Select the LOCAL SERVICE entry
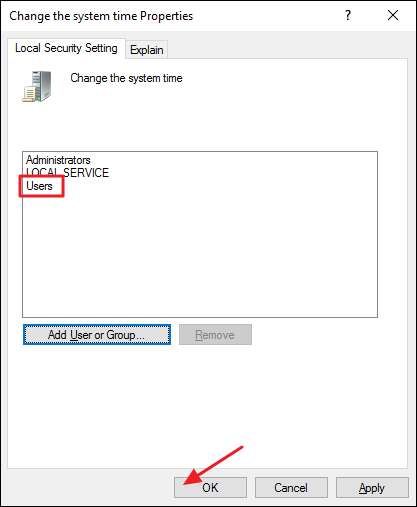417x507 pixels. 67,173
